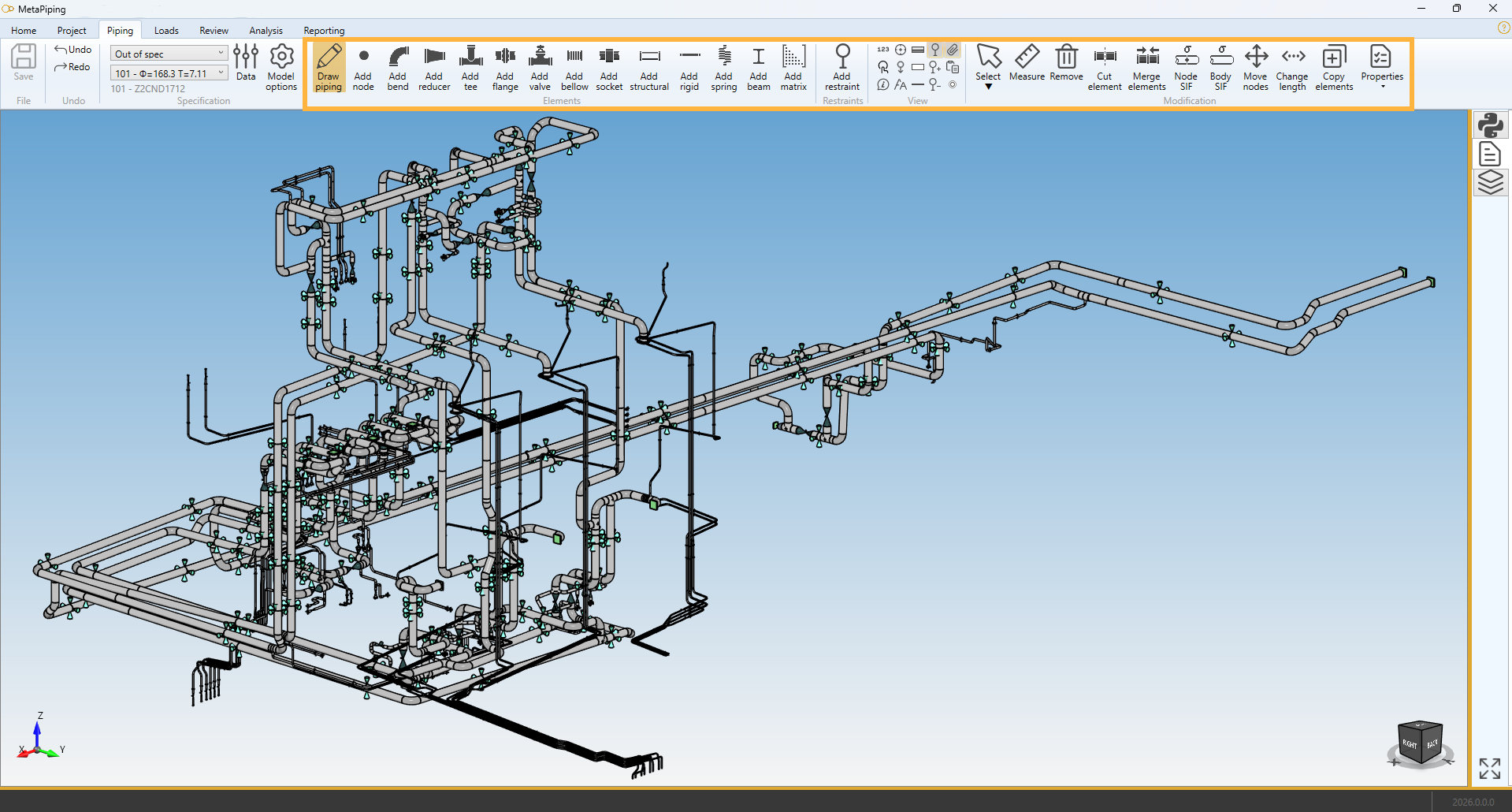Viewport: 1512px width, 812px height.
Task: Click the Add valve icon
Action: coord(540,68)
